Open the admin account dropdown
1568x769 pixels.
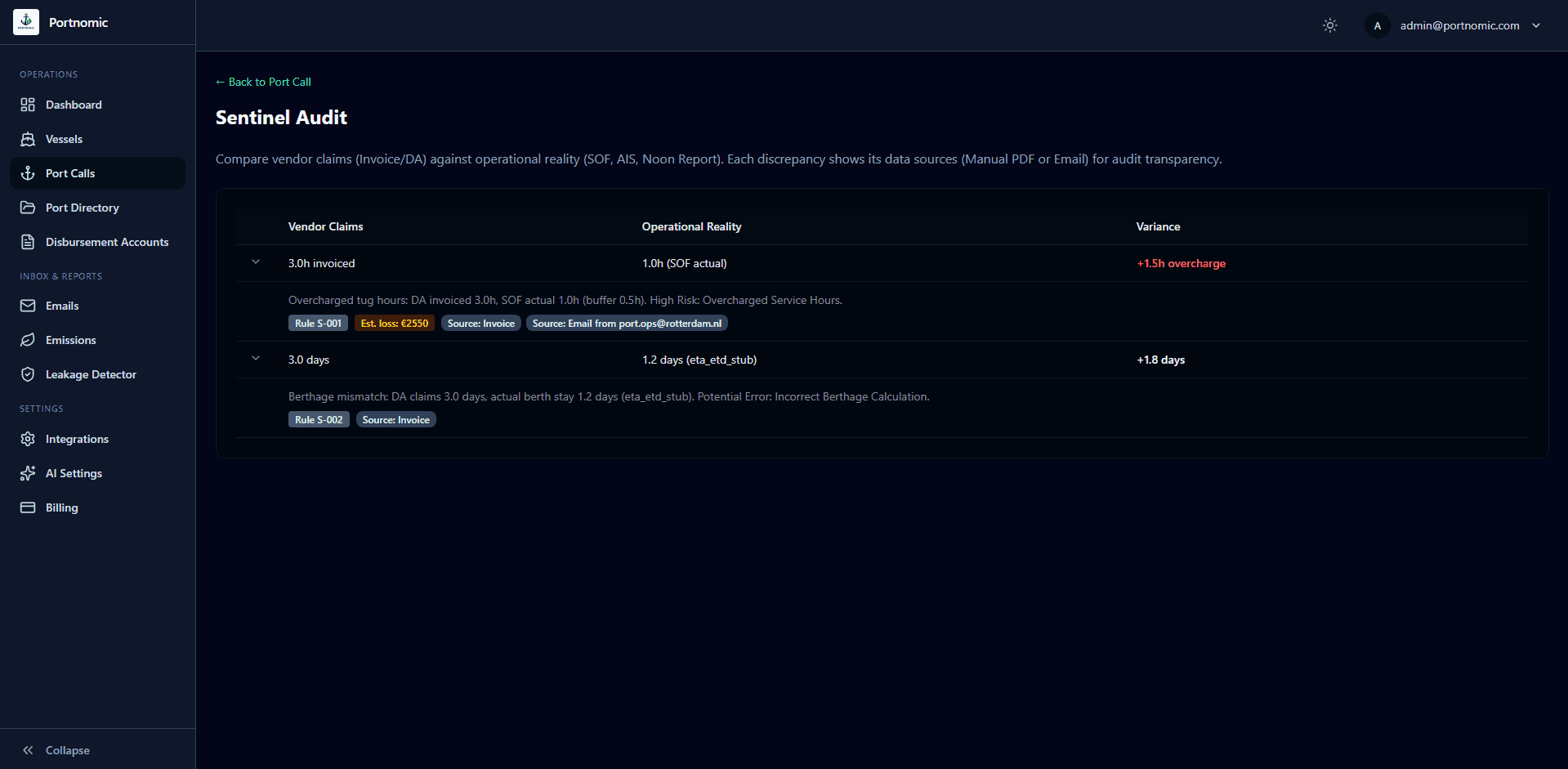[1537, 25]
